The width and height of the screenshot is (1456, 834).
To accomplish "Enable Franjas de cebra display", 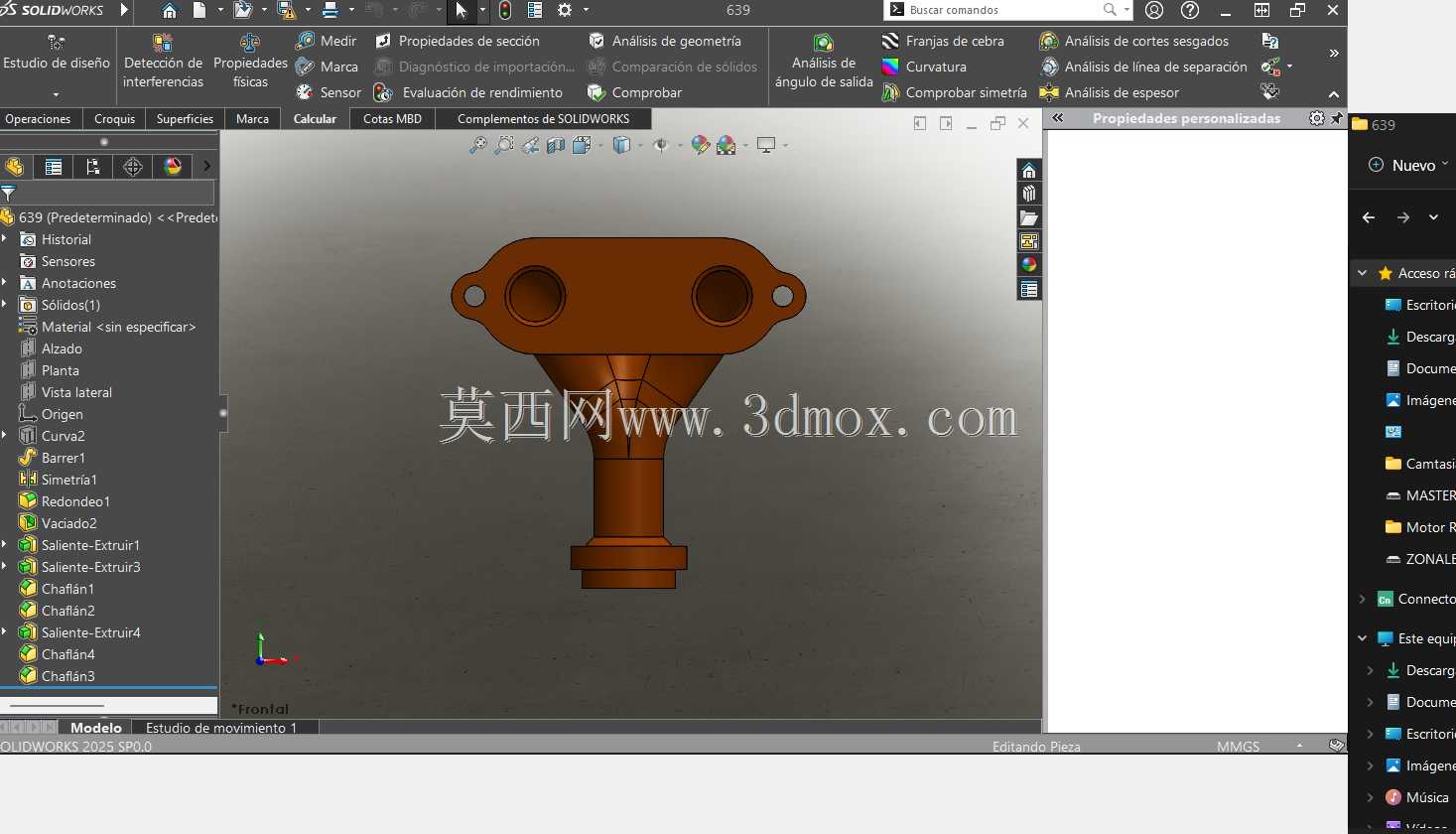I will [x=943, y=41].
